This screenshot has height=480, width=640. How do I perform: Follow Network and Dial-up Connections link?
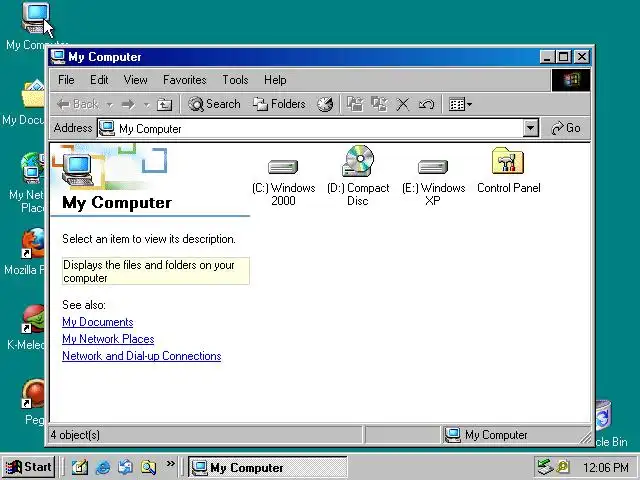click(x=142, y=356)
